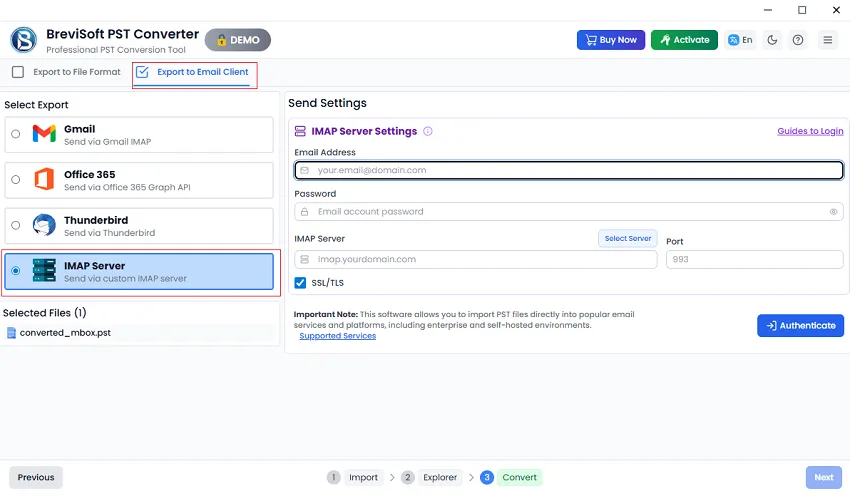This screenshot has width=850, height=496.
Task: Click Send via custom IMAP server text
Action: pyautogui.click(x=125, y=278)
